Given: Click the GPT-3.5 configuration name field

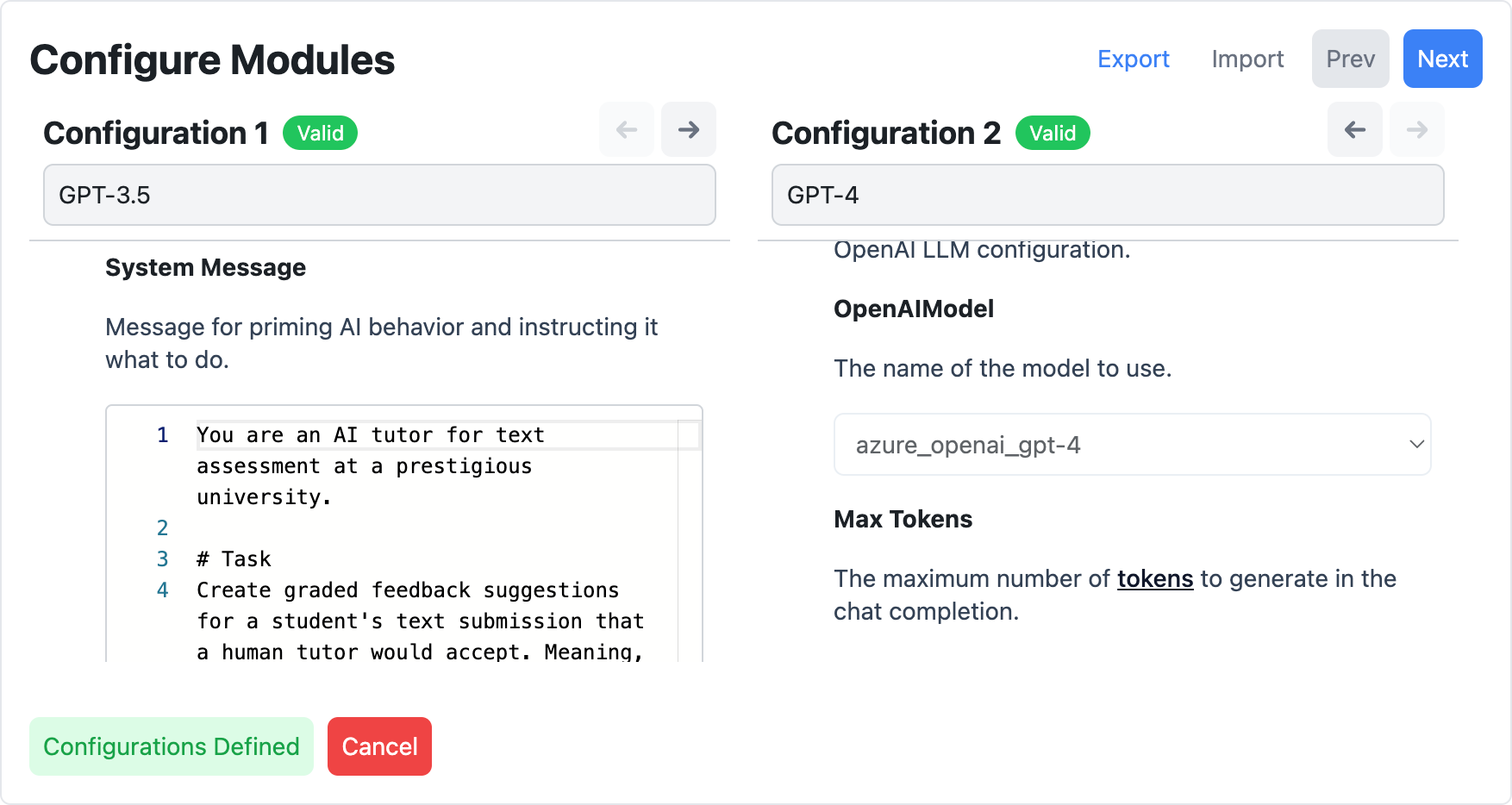Looking at the screenshot, I should click(x=379, y=195).
